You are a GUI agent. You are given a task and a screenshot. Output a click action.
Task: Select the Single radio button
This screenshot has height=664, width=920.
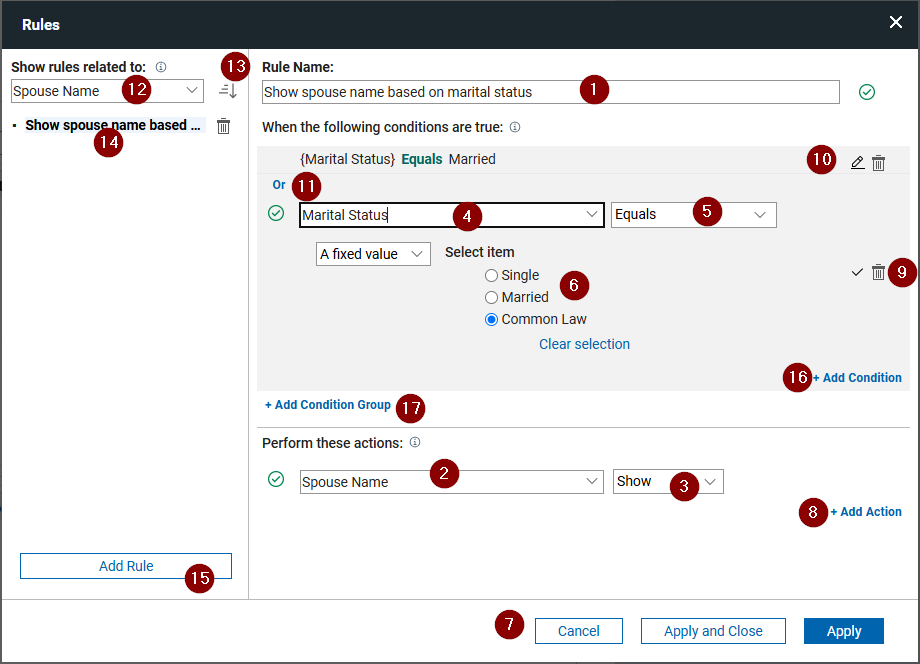(490, 275)
